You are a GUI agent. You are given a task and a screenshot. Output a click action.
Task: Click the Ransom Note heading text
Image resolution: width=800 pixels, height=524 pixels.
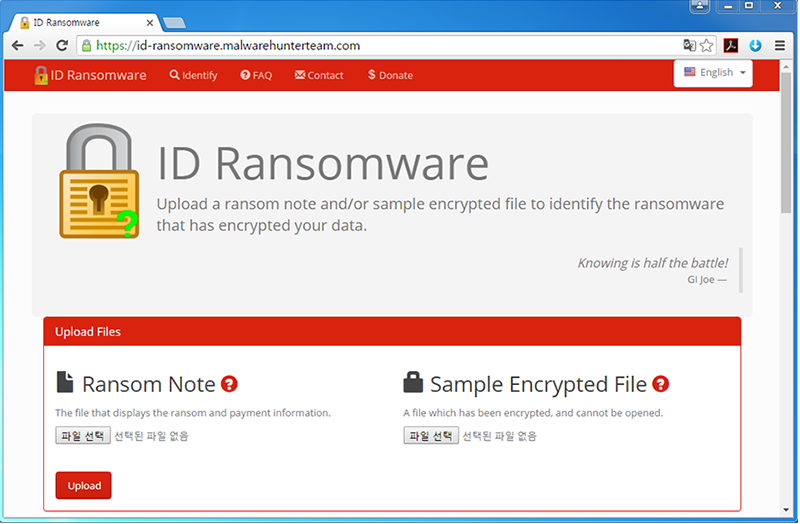(x=149, y=384)
